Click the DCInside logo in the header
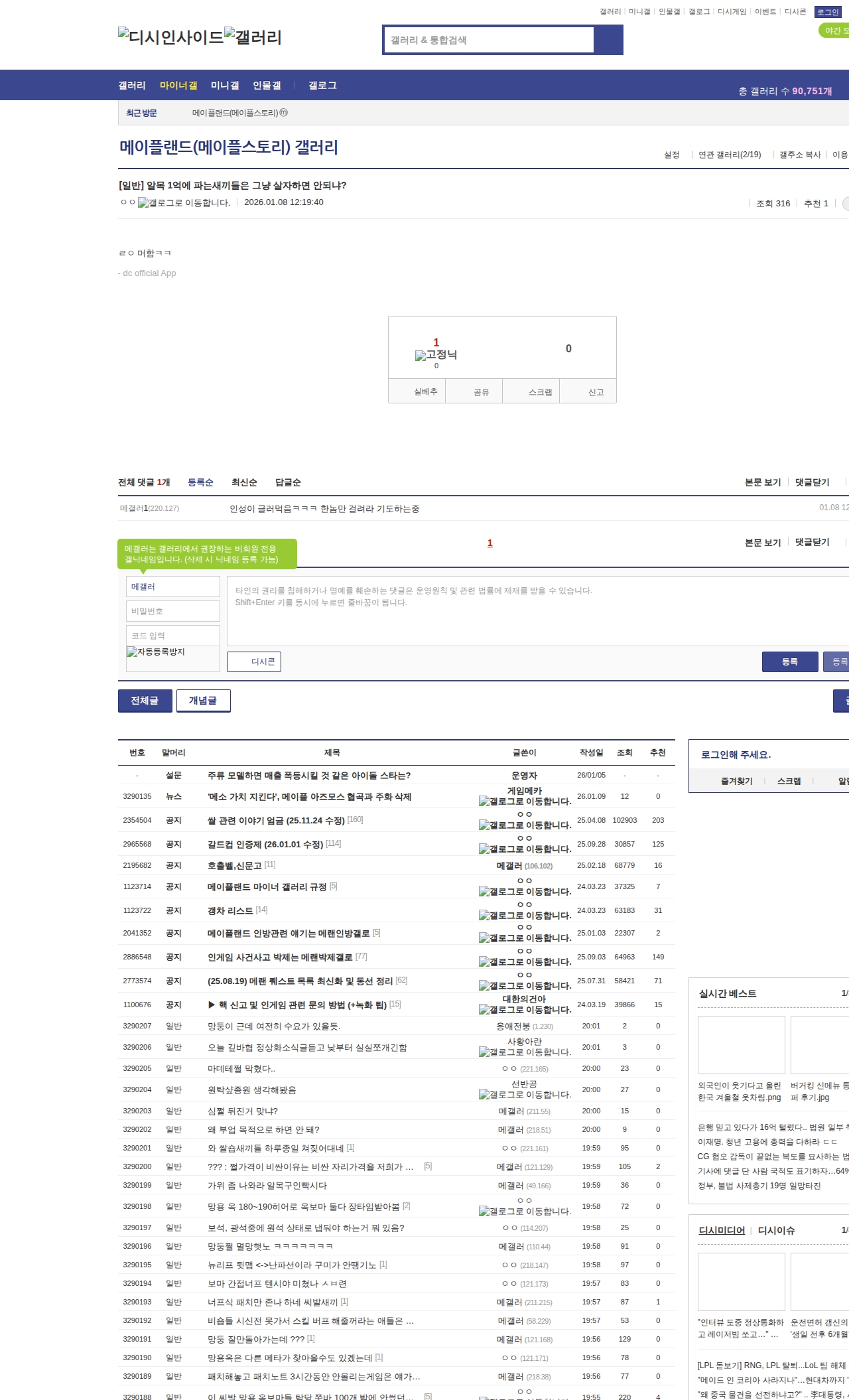This screenshot has width=849, height=1400. point(171,37)
